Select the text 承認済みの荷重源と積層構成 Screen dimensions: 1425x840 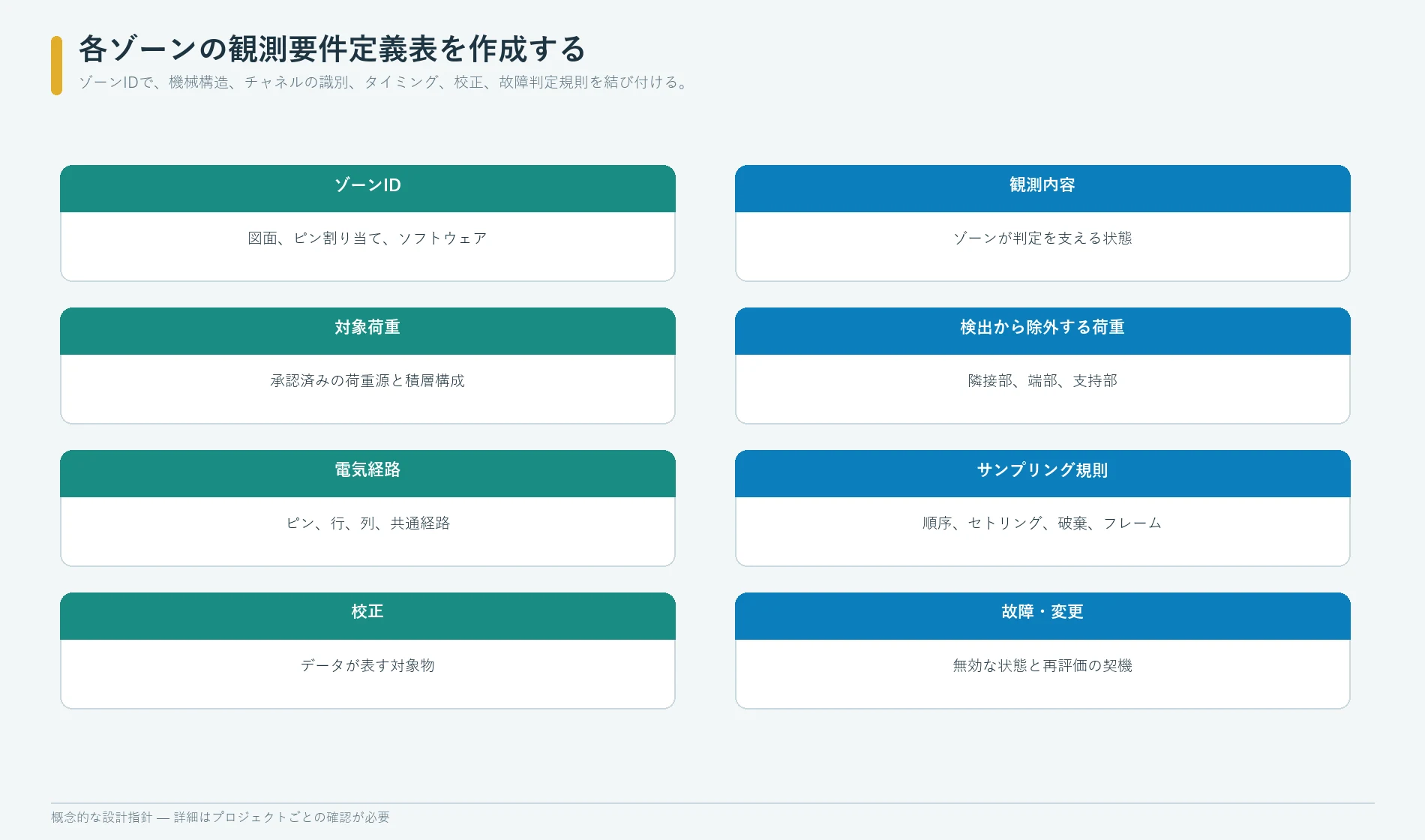(x=367, y=381)
